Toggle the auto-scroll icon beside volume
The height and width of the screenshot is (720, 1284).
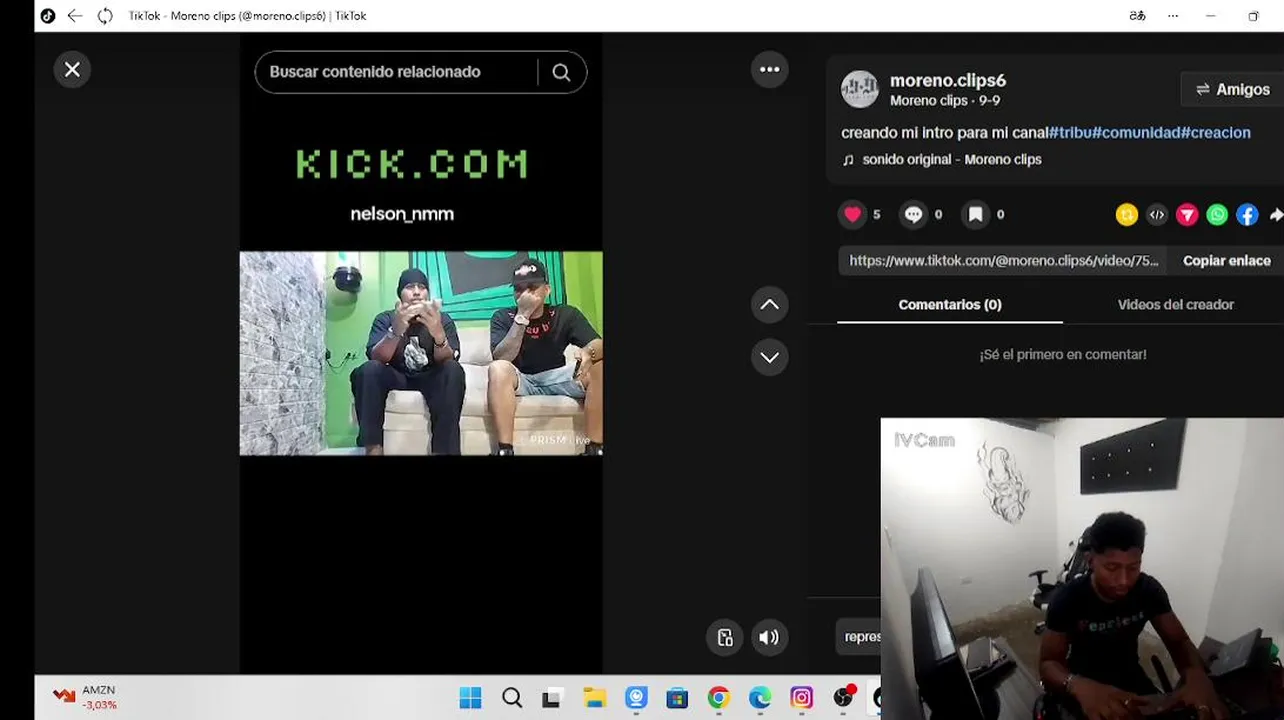[x=725, y=637]
